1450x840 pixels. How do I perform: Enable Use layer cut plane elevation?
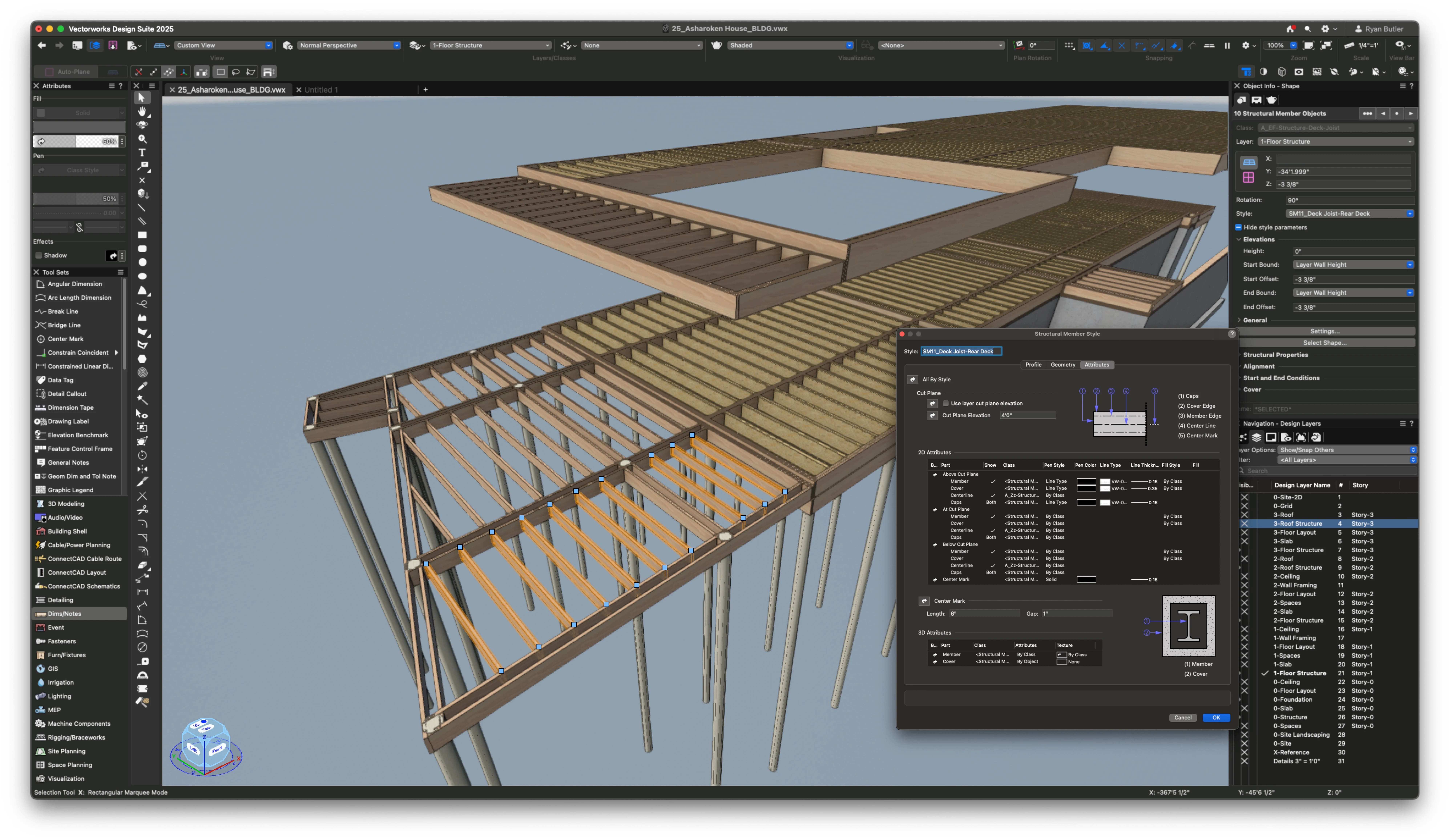945,403
